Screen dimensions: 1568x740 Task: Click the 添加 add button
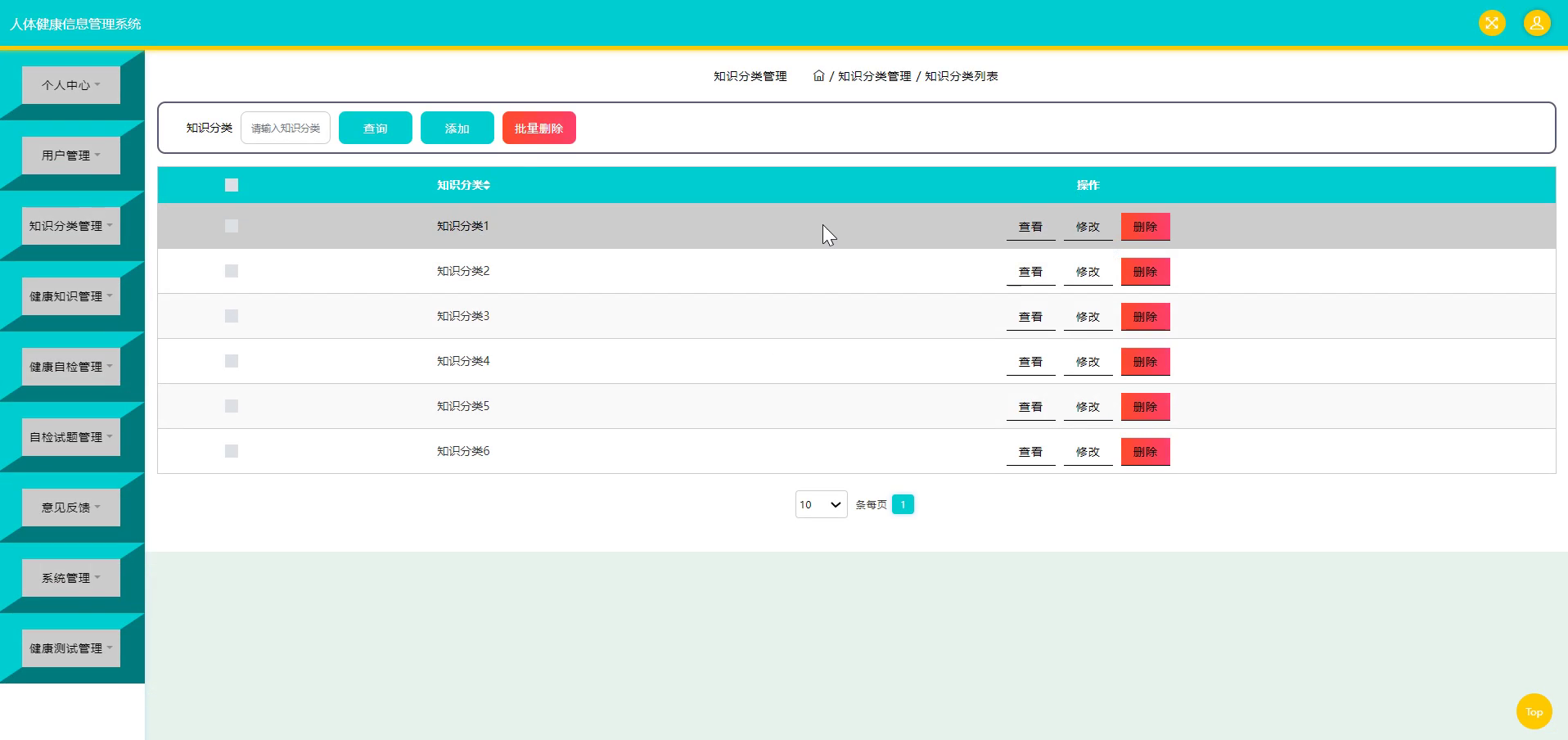tap(457, 128)
